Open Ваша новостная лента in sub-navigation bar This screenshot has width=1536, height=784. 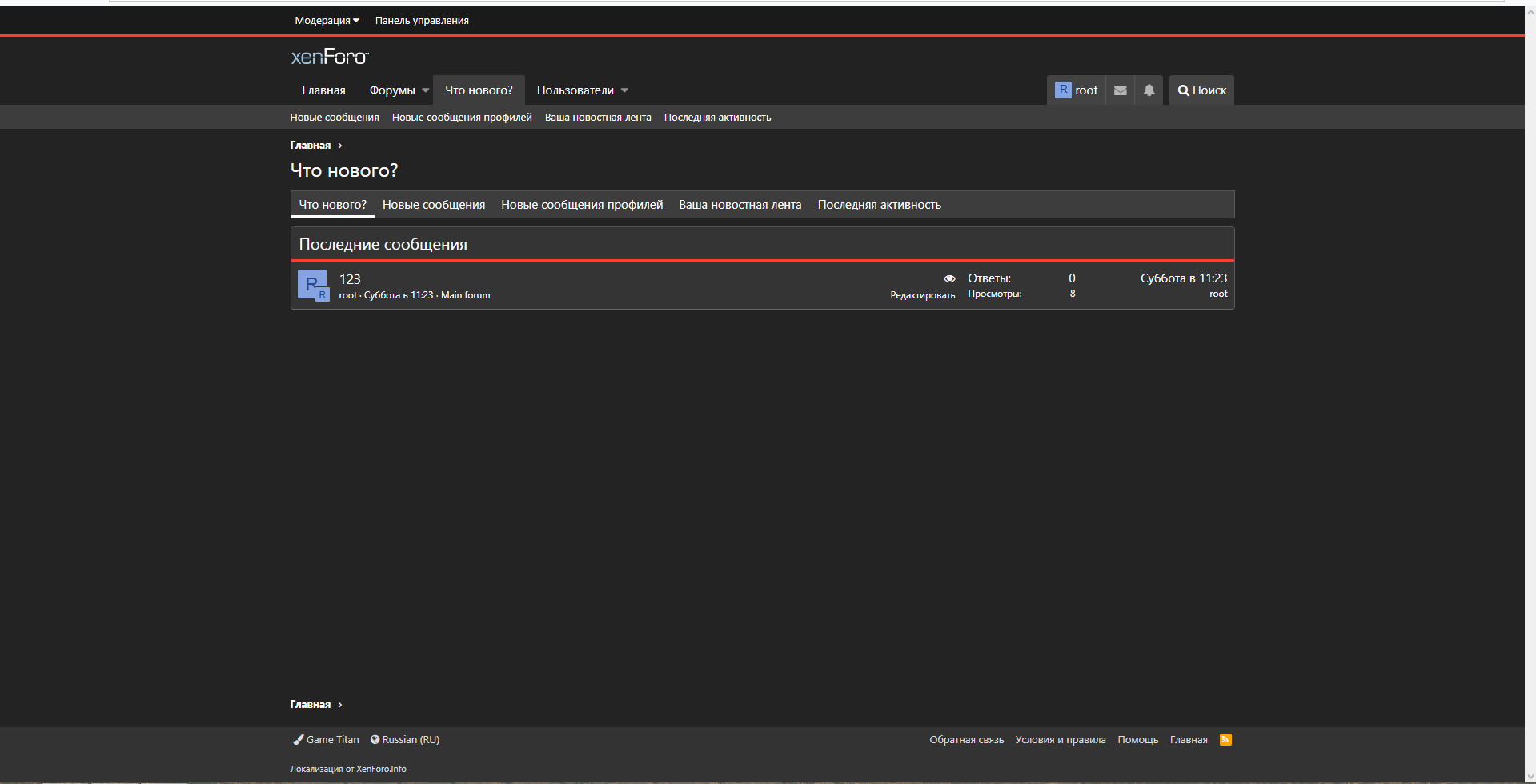[x=598, y=118]
